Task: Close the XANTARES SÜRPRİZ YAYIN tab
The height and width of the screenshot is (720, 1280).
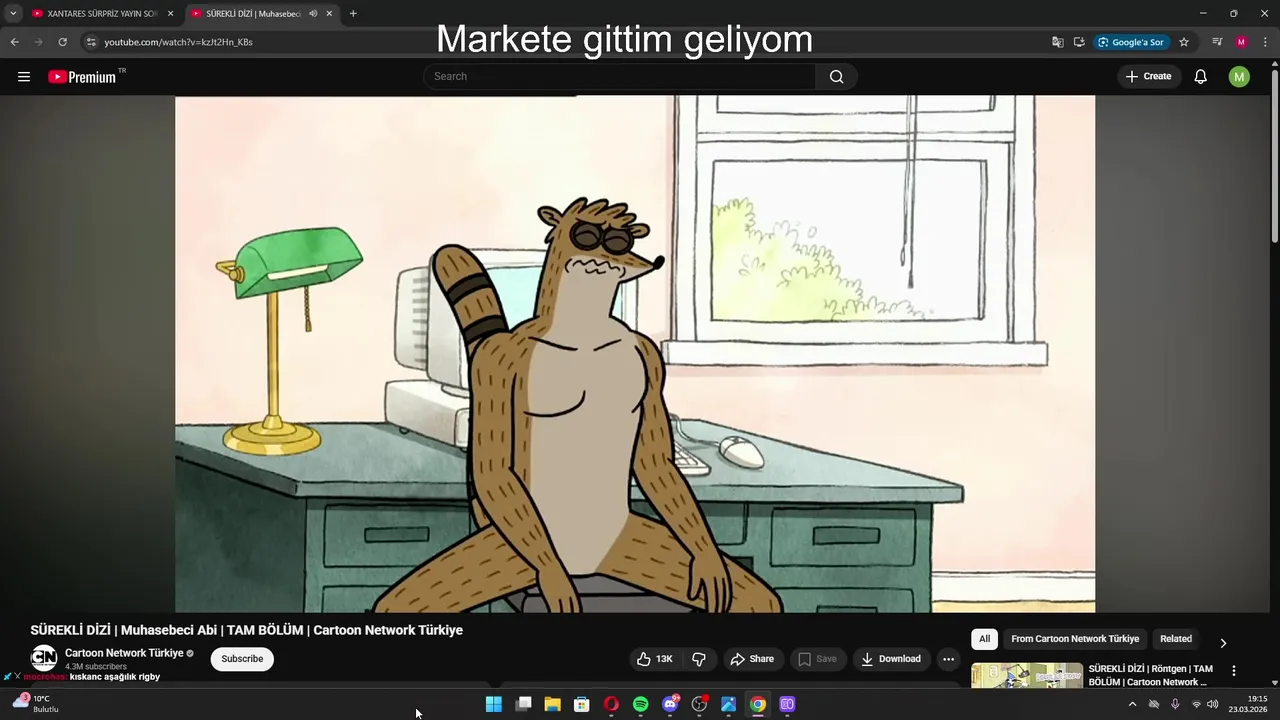Action: tap(171, 14)
